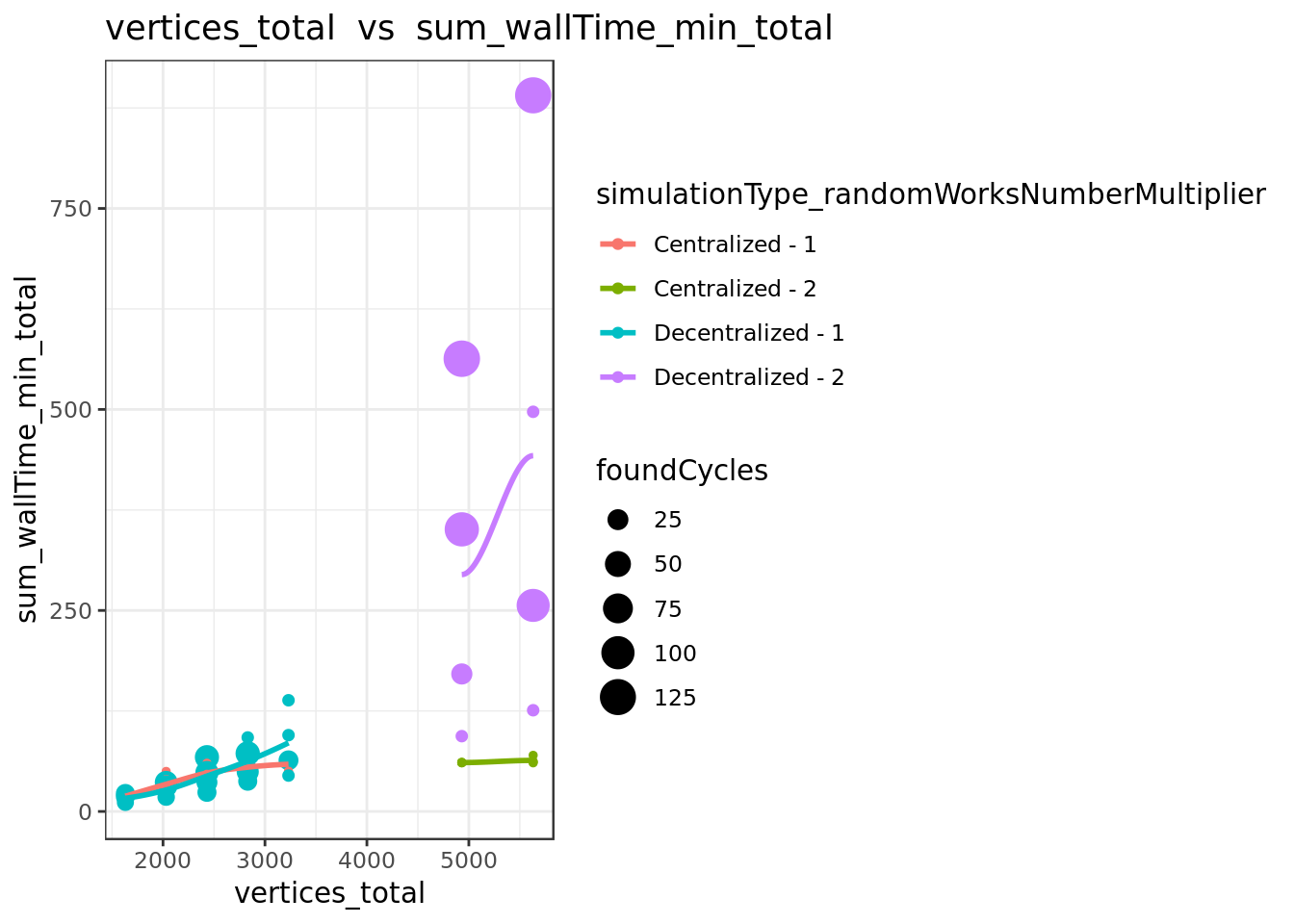Click the y-axis tick label 0
The image size is (1294, 924).
(87, 812)
